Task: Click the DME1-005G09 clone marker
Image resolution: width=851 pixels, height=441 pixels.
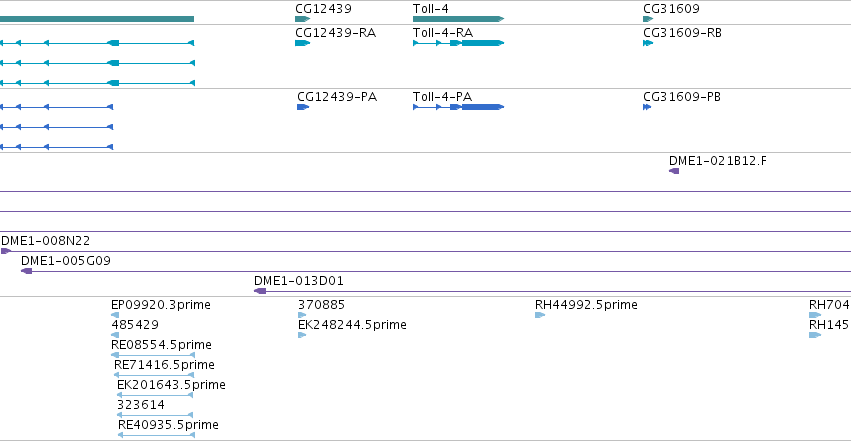Action: (x=27, y=271)
